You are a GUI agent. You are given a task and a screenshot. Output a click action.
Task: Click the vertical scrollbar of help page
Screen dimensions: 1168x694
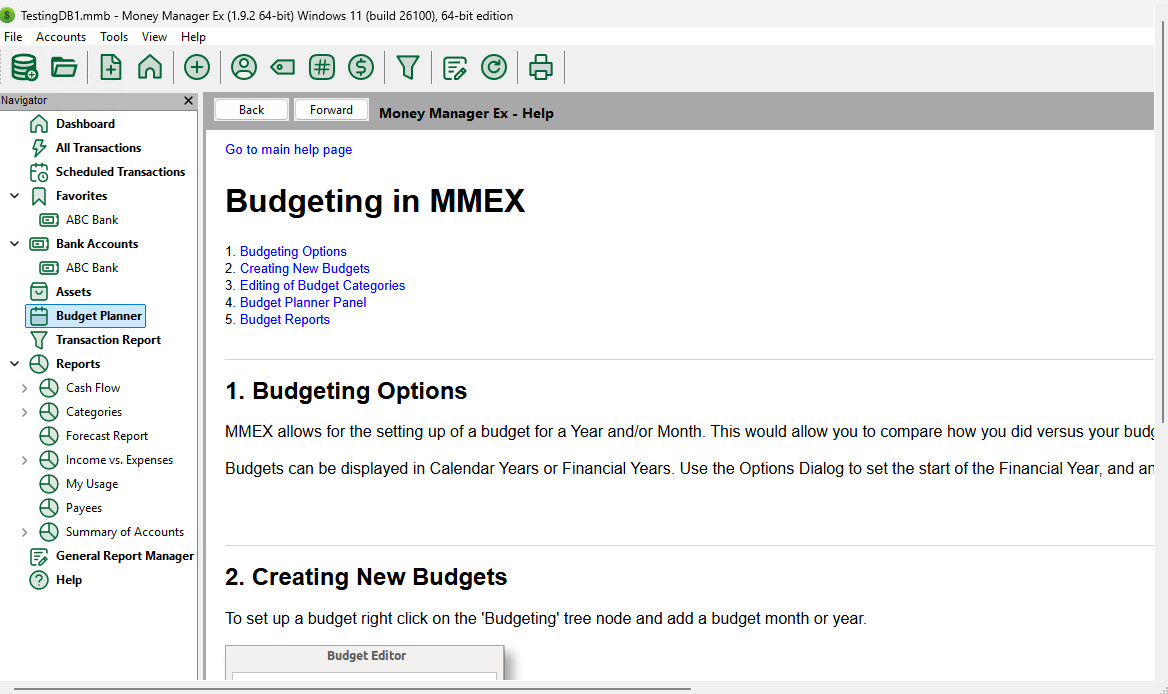tap(1161, 223)
